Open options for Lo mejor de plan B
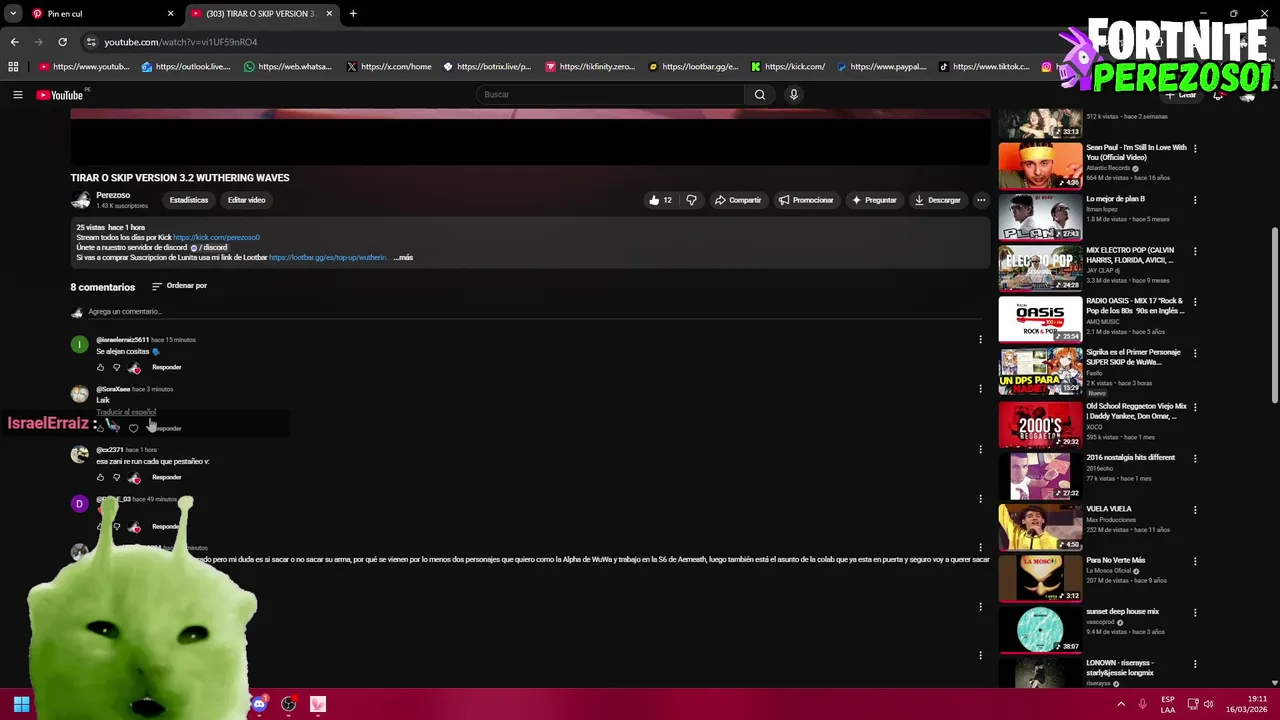The image size is (1280, 720). (1195, 200)
